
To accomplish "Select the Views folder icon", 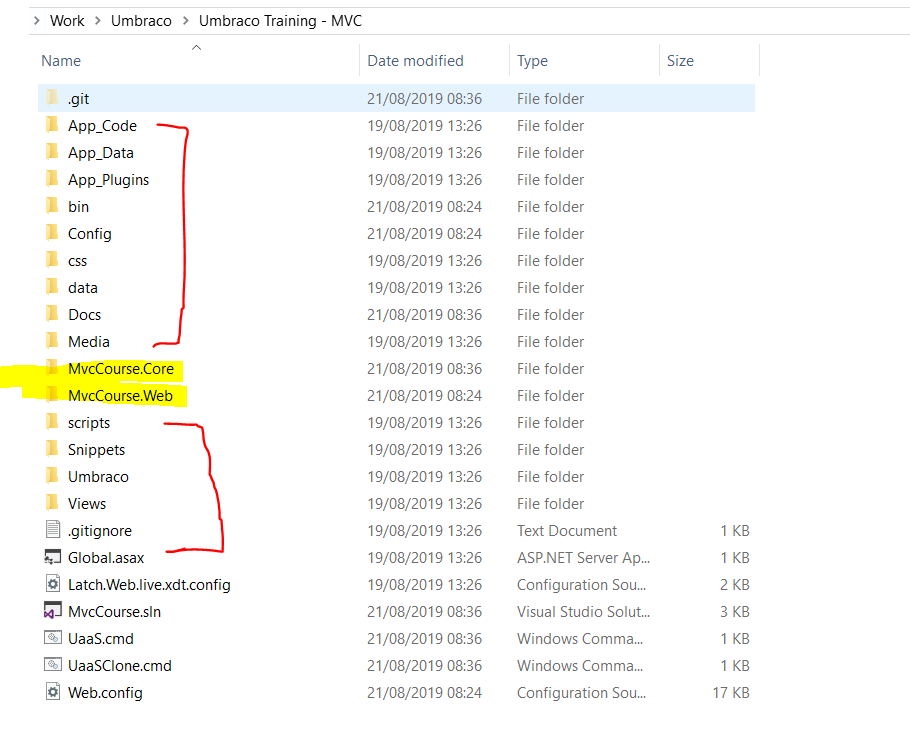I will 52,502.
